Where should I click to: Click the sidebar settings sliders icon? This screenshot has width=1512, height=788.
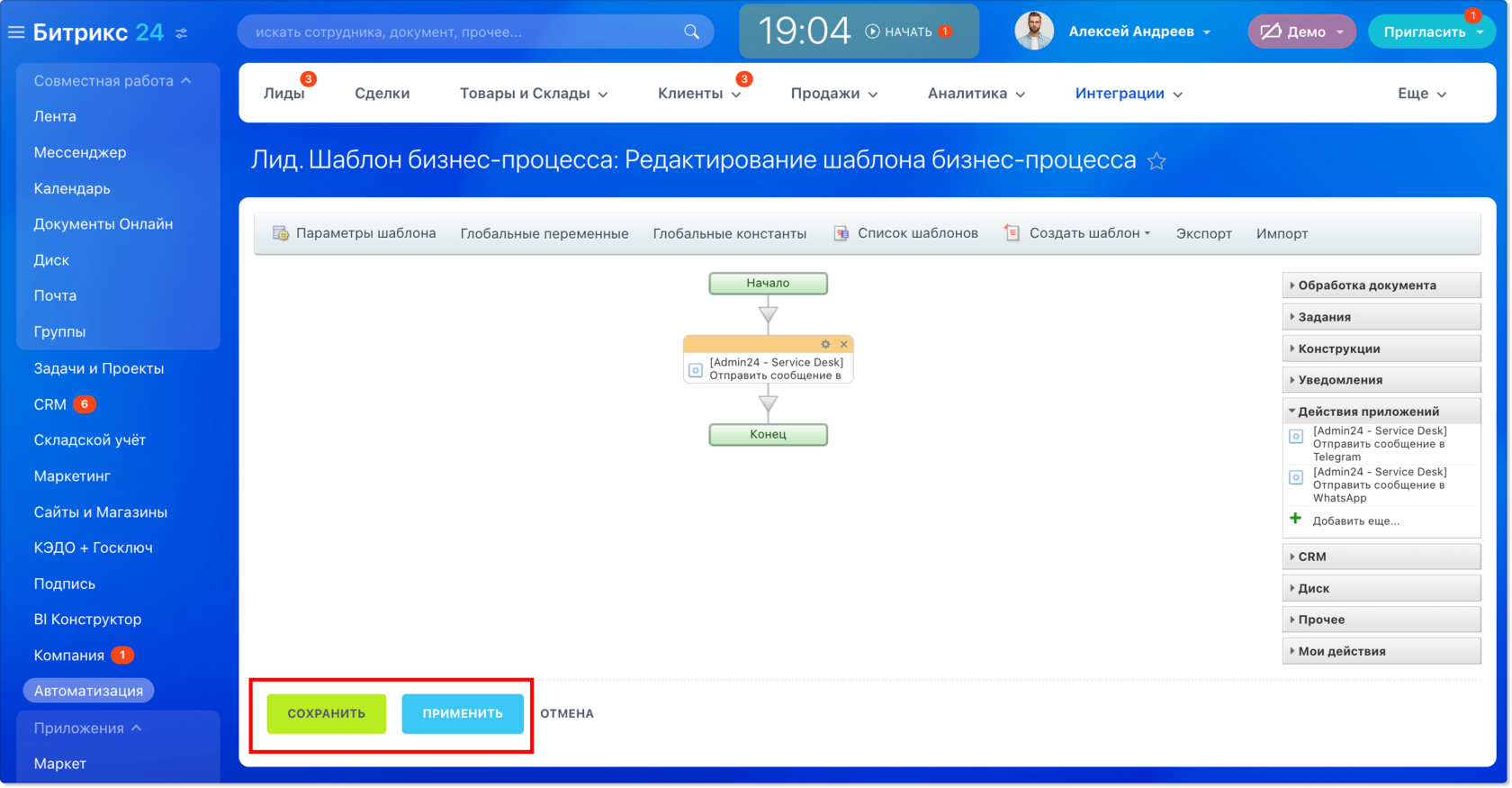click(x=182, y=33)
